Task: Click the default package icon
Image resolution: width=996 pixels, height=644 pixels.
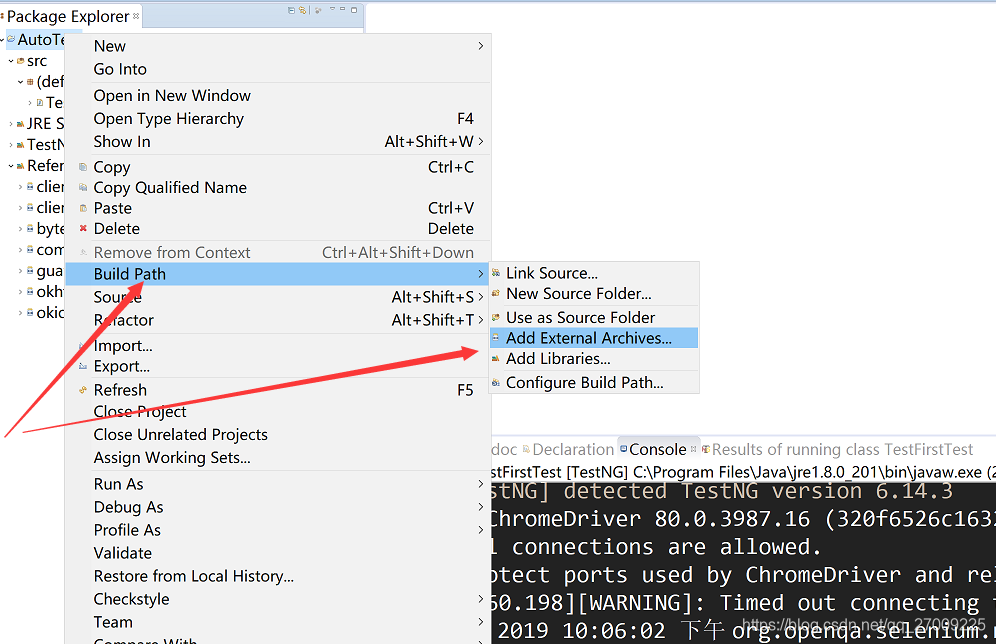Action: [x=30, y=82]
